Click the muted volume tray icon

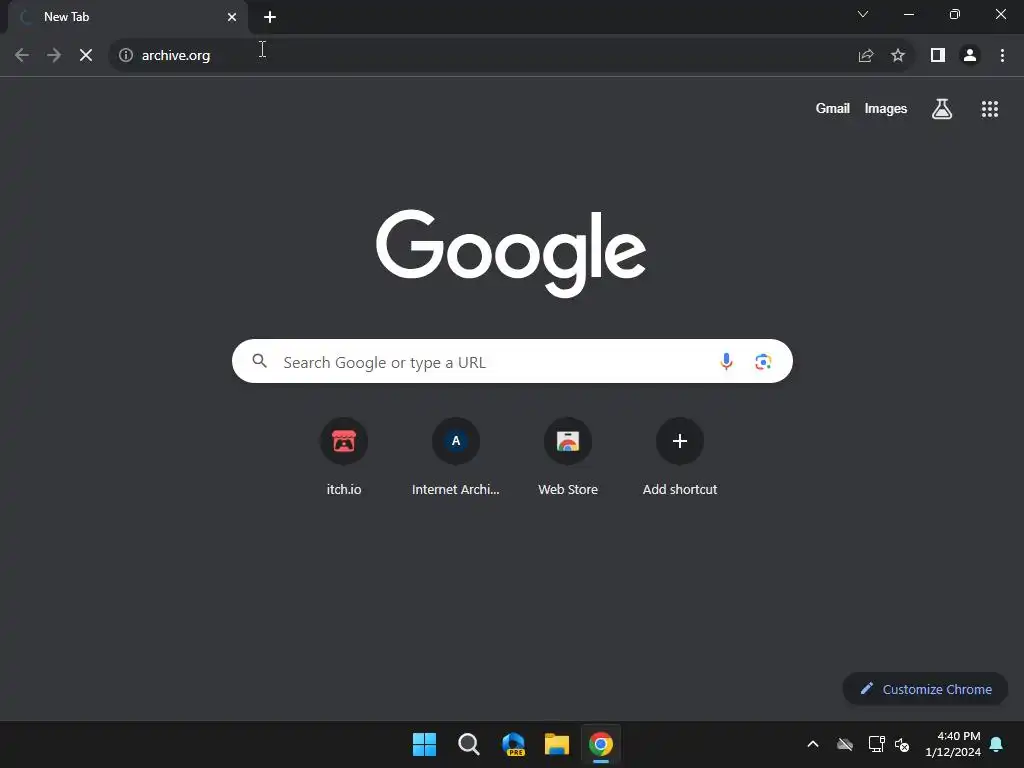[902, 744]
